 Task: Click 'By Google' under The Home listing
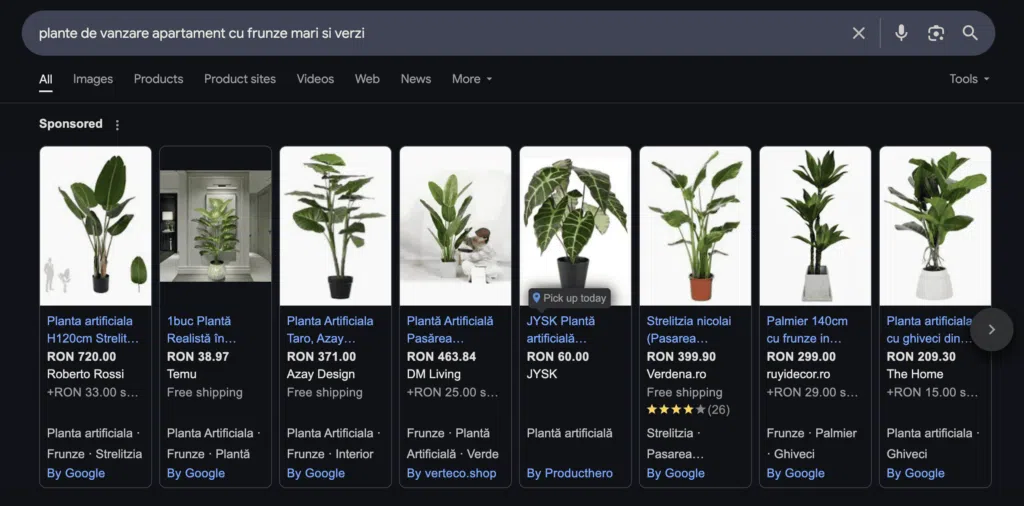pyautogui.click(x=916, y=473)
